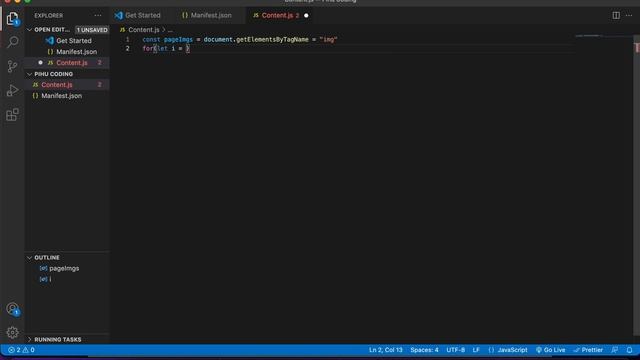Click line number 1 in gutter
This screenshot has height=360, width=640.
point(128,40)
